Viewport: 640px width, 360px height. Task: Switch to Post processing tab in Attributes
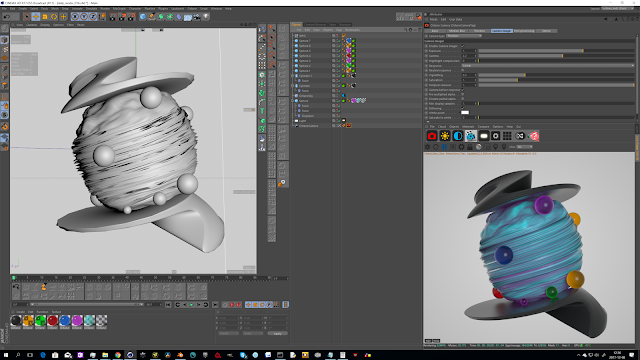[524, 31]
